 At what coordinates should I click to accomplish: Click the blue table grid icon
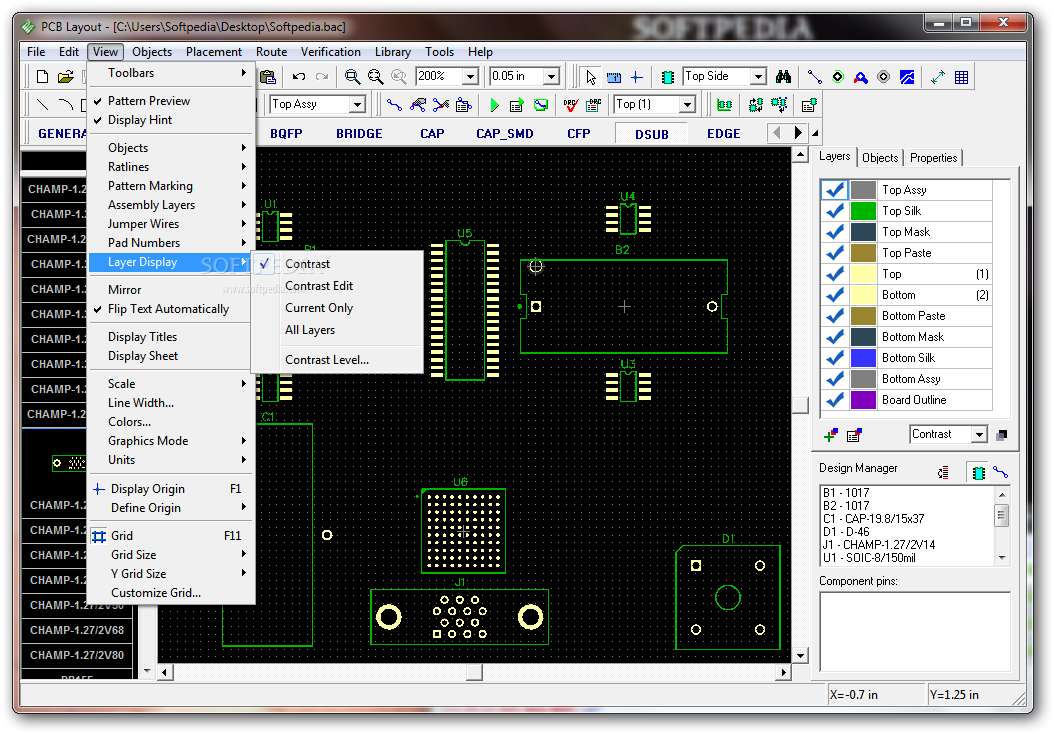point(961,77)
